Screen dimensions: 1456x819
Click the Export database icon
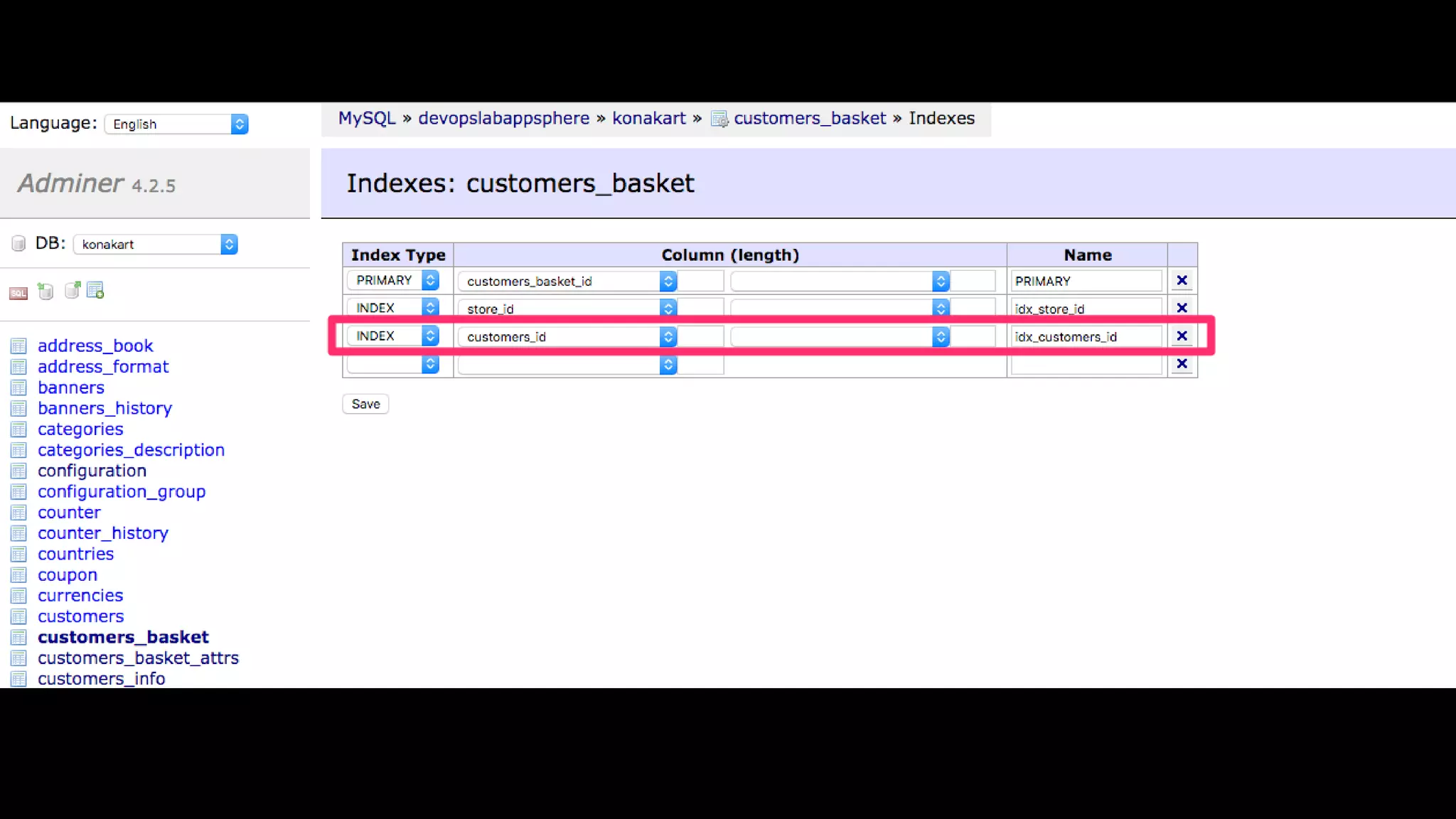pos(72,290)
